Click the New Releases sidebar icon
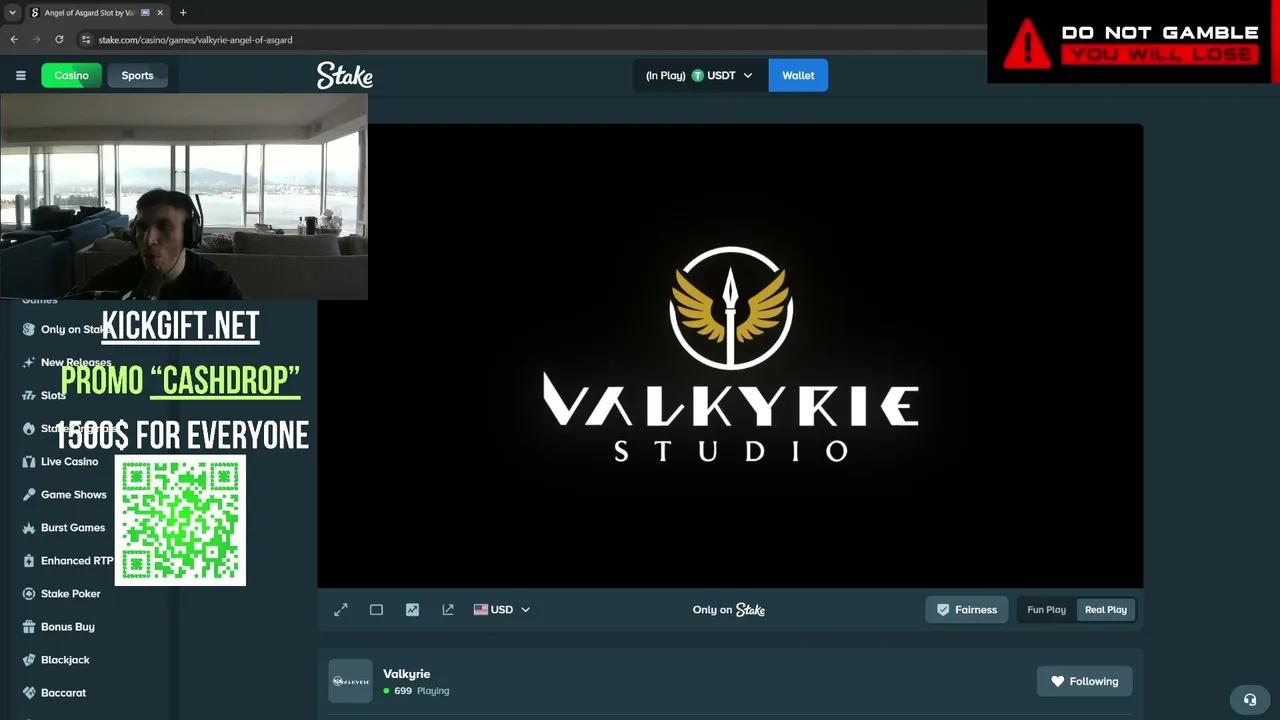Viewport: 1280px width, 720px height. pyautogui.click(x=29, y=362)
